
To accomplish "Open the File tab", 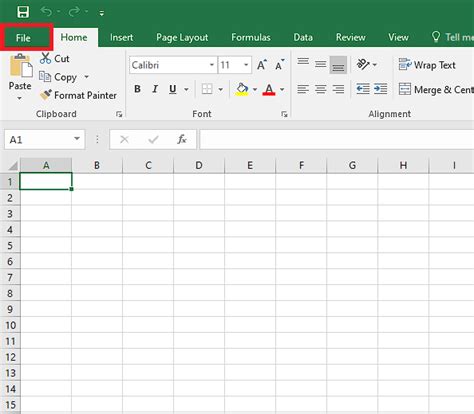I will coord(23,38).
